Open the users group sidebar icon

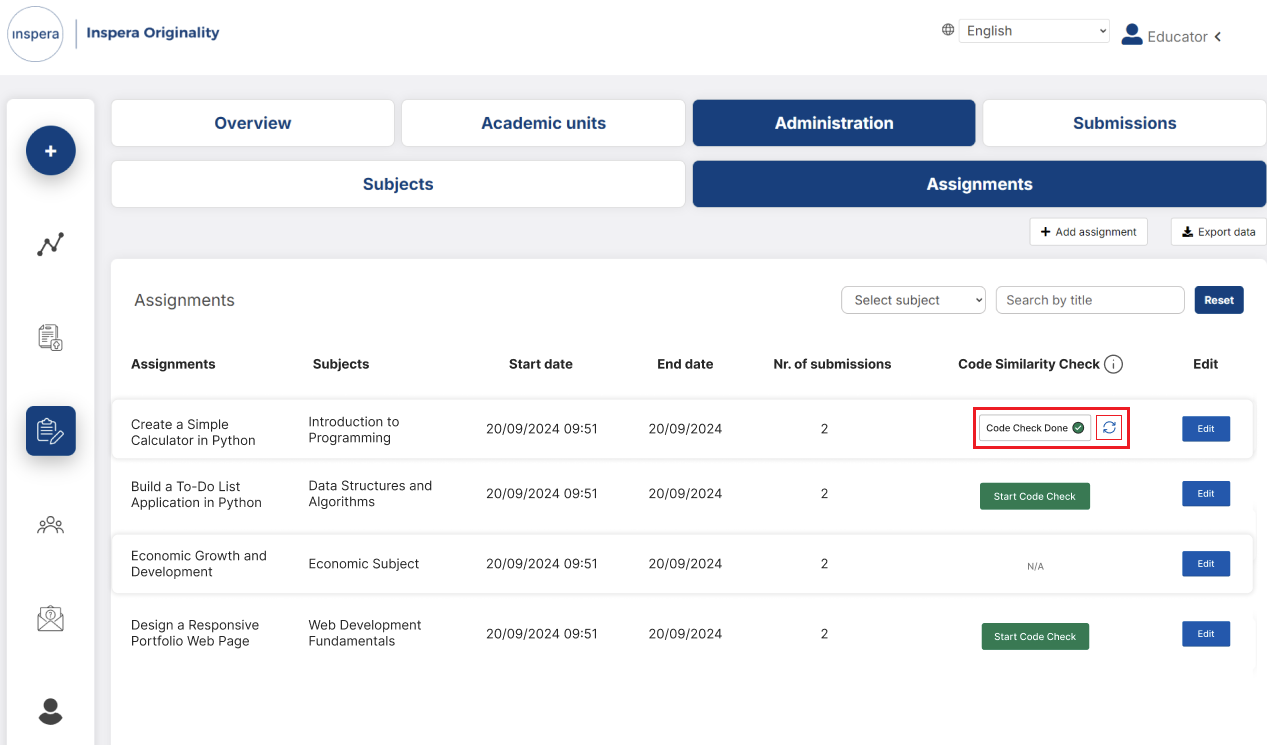pos(51,525)
